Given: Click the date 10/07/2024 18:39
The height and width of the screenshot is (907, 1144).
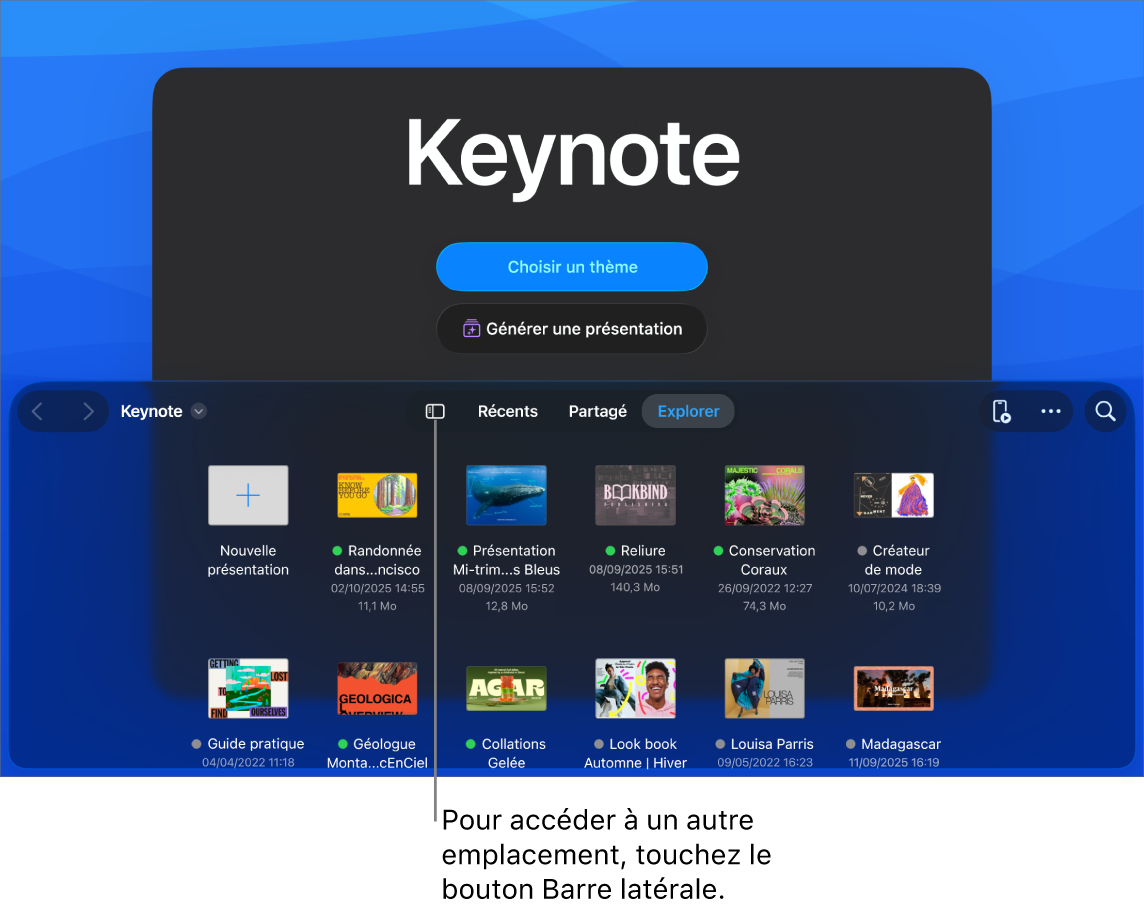Looking at the screenshot, I should coord(894,588).
